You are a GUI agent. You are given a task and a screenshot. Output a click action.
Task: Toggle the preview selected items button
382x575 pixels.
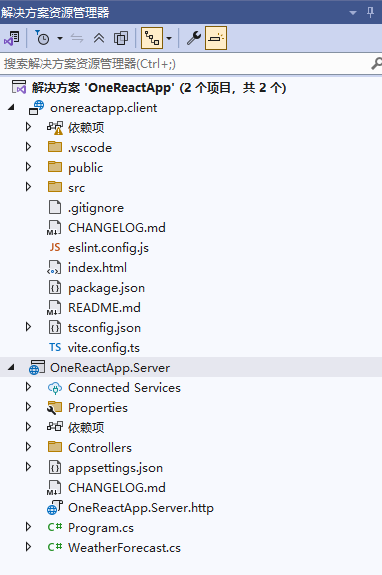pos(216,38)
